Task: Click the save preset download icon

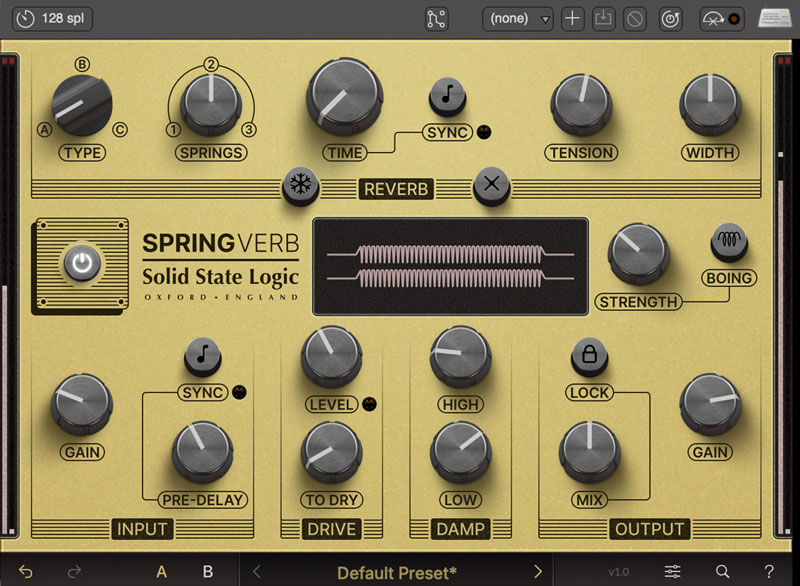Action: 603,19
